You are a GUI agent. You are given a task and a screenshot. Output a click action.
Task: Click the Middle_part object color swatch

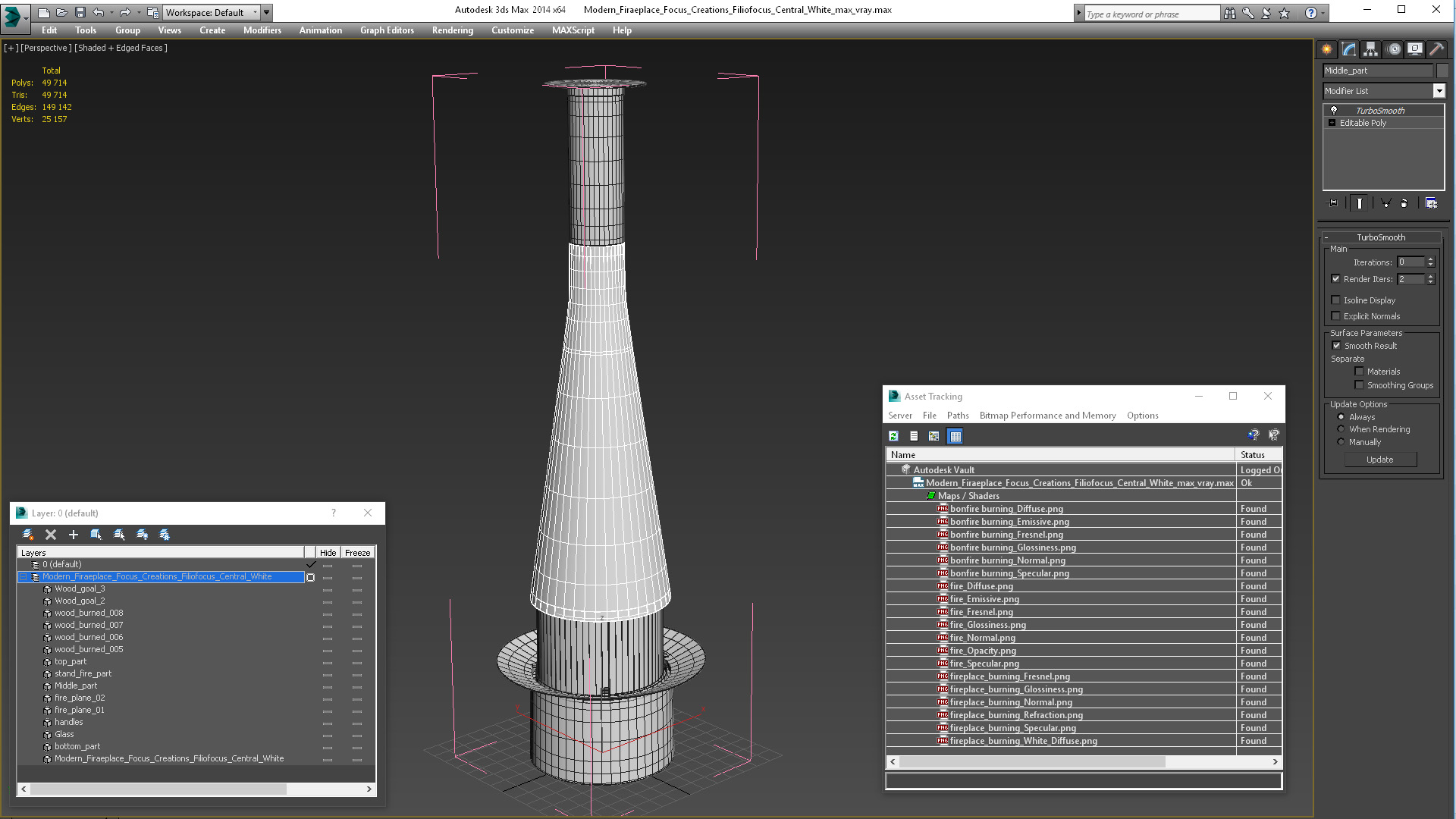1442,71
